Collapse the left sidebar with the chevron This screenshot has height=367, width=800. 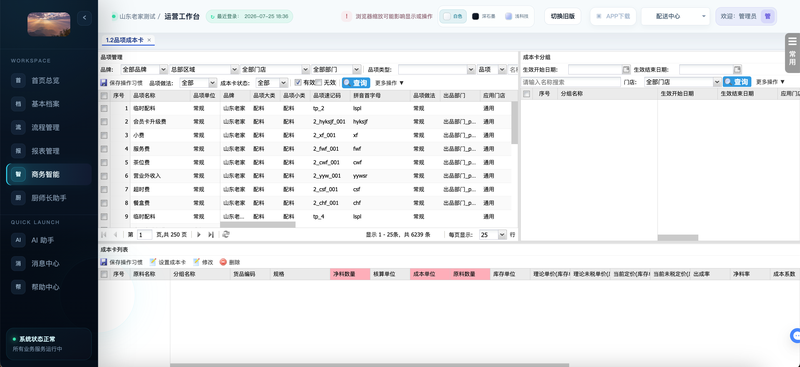click(84, 18)
